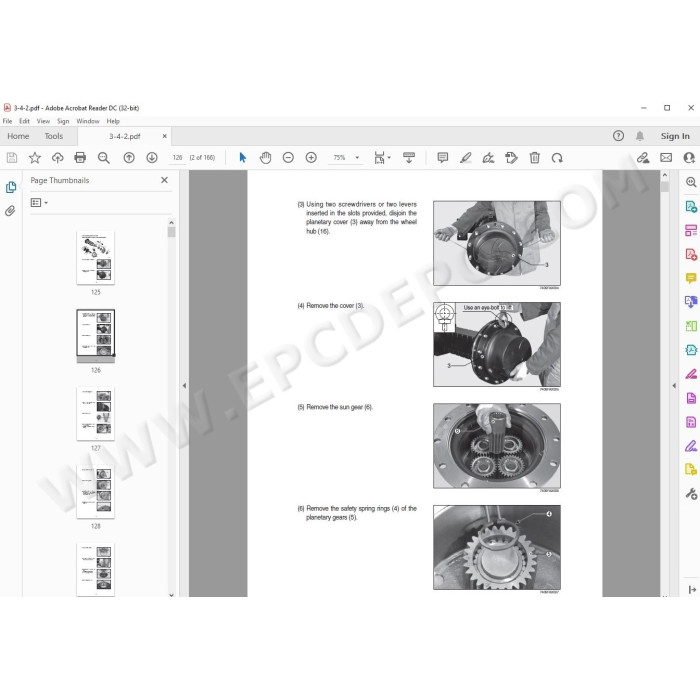Viewport: 700px width, 700px height.
Task: Open the zoom percentage dropdown
Action: click(x=357, y=158)
